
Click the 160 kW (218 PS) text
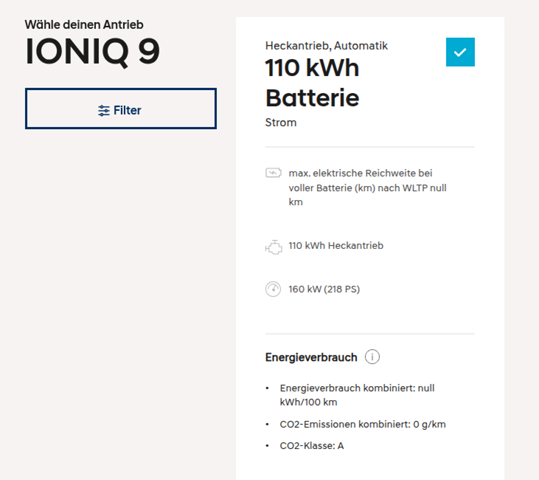[x=324, y=289]
